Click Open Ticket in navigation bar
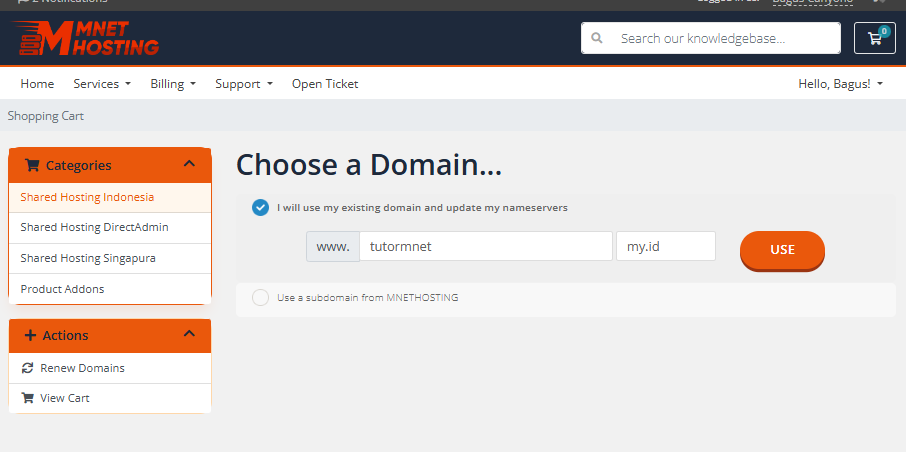906x452 pixels. 325,84
